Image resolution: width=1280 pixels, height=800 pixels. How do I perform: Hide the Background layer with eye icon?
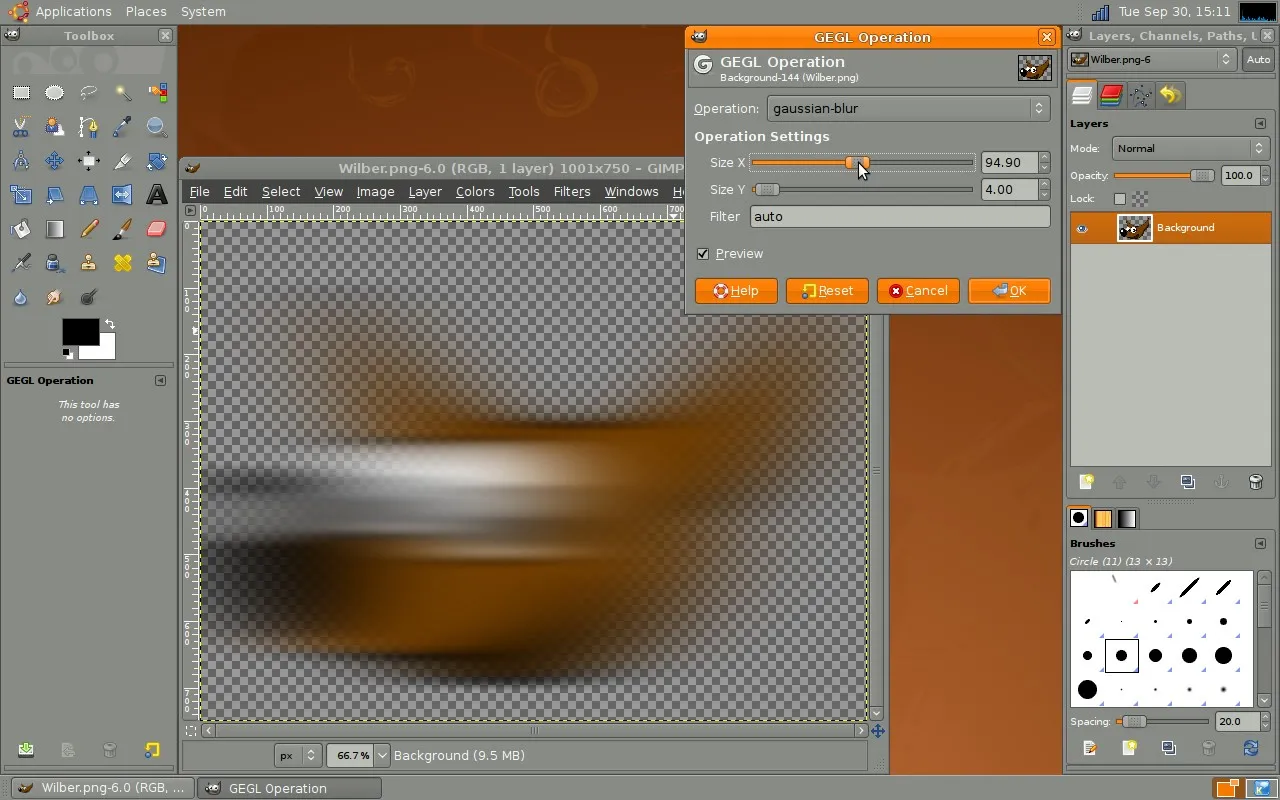pyautogui.click(x=1082, y=229)
